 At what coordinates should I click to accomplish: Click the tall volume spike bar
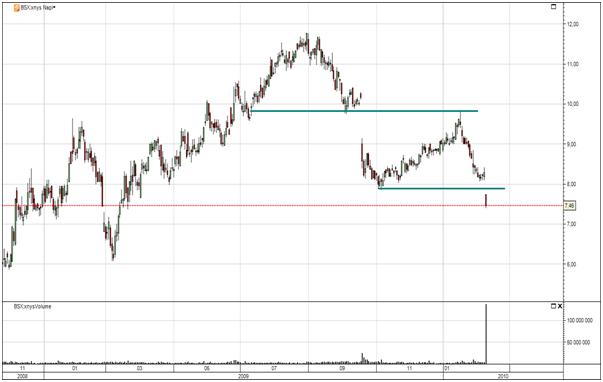coord(486,334)
